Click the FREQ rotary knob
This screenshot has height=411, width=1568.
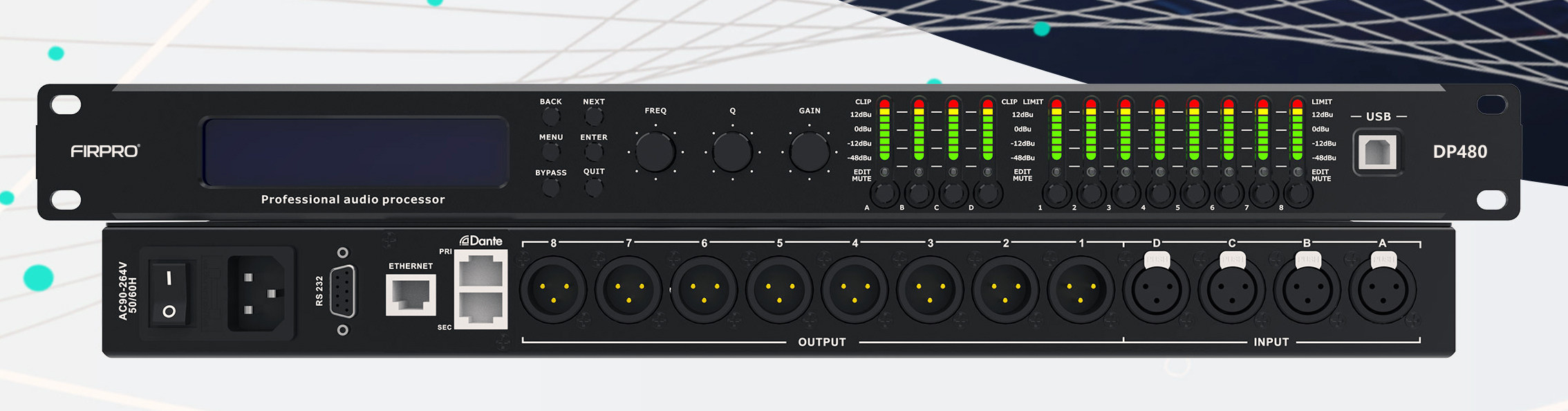(655, 152)
